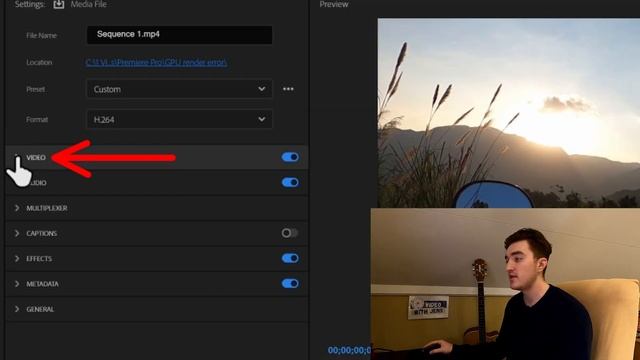Edit the File Name field Sequence 1.mp4
Viewport: 640px width, 360px height.
pyautogui.click(x=180, y=35)
